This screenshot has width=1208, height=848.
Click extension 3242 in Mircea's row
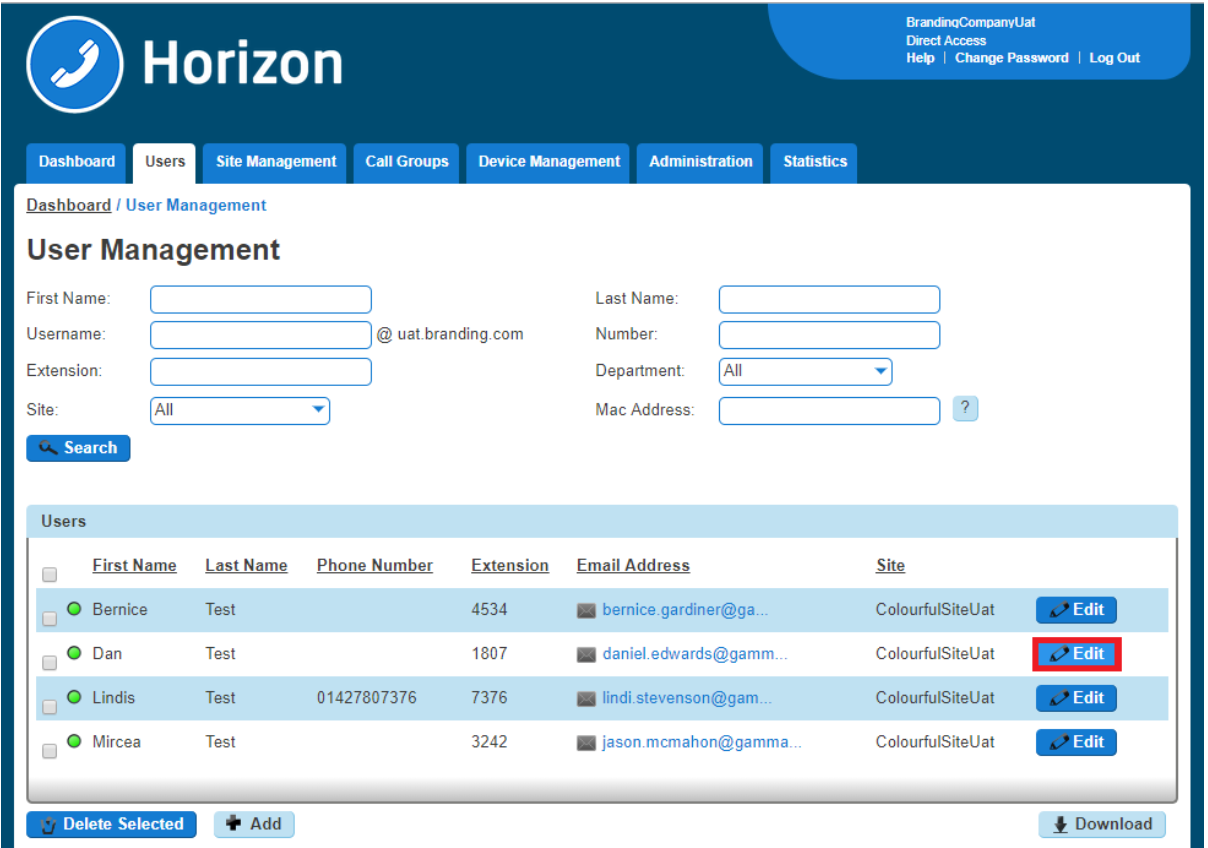[x=489, y=742]
